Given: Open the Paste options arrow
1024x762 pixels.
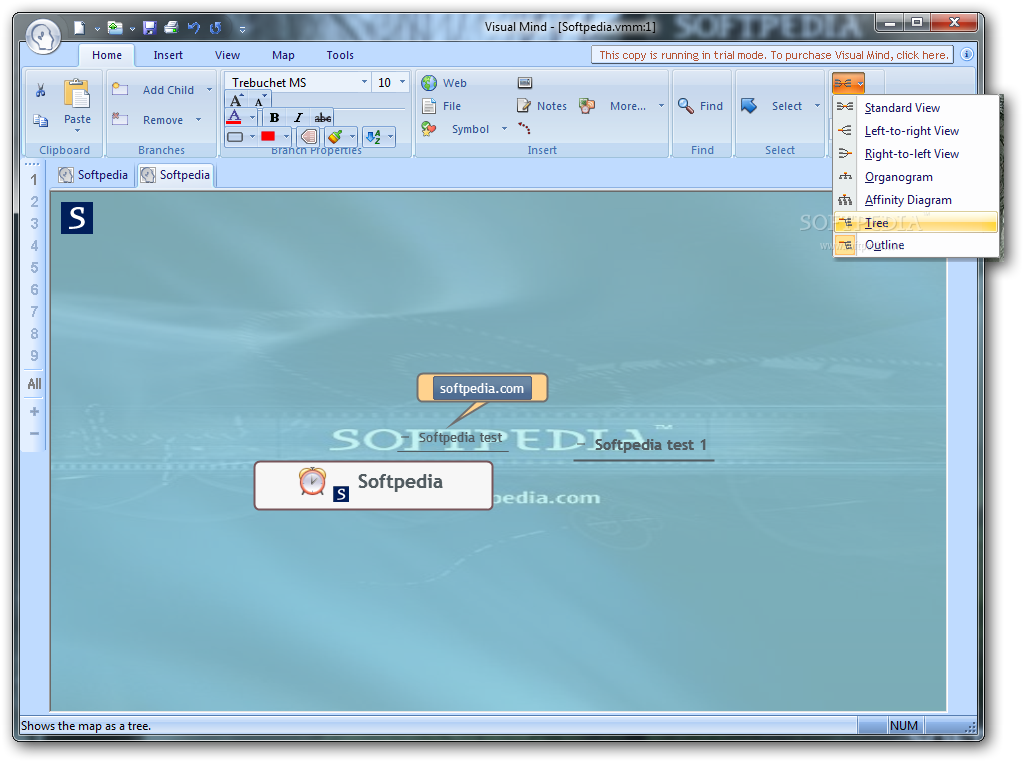Looking at the screenshot, I should click(x=77, y=131).
